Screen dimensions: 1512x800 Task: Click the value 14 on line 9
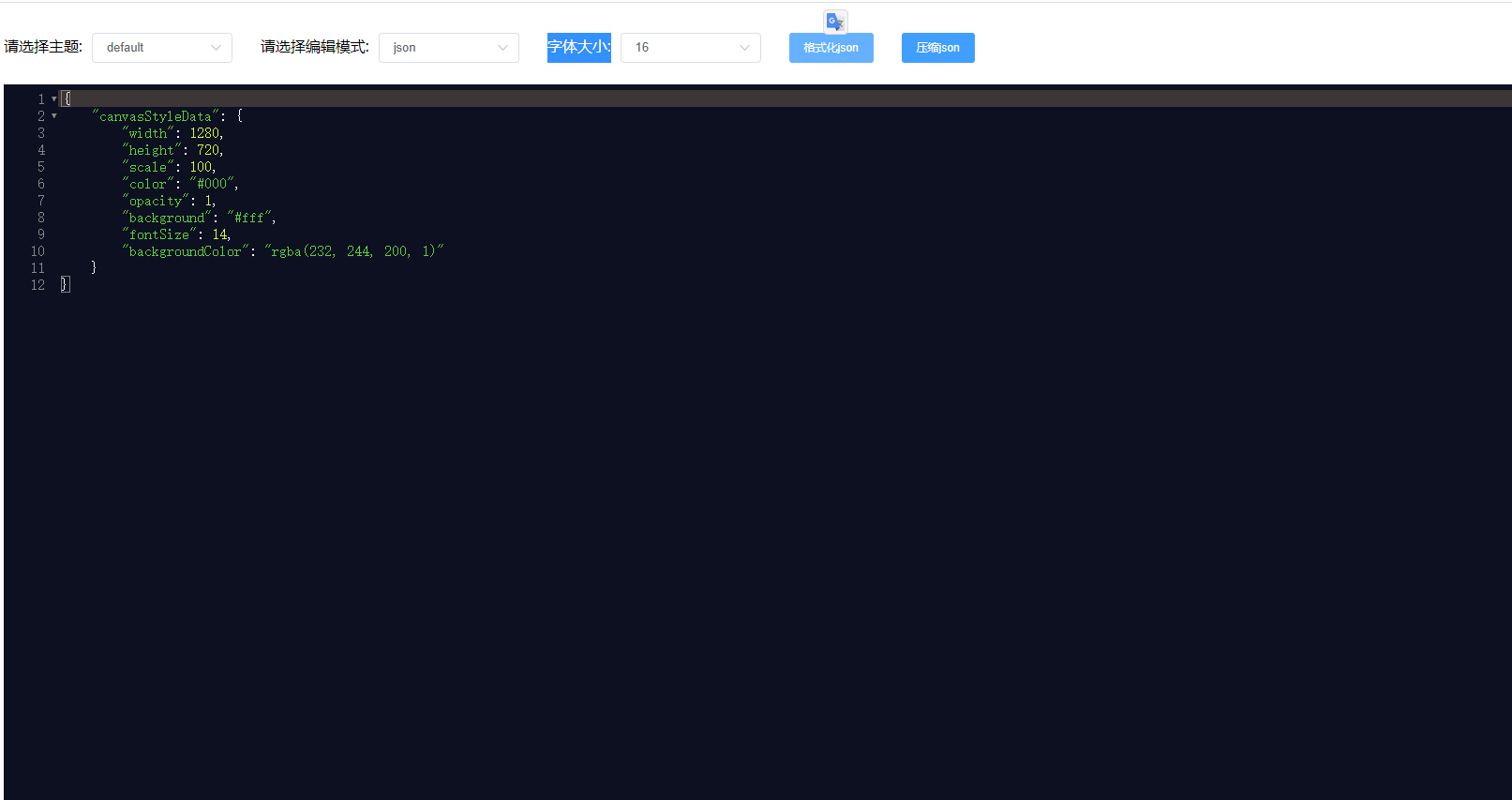click(219, 234)
